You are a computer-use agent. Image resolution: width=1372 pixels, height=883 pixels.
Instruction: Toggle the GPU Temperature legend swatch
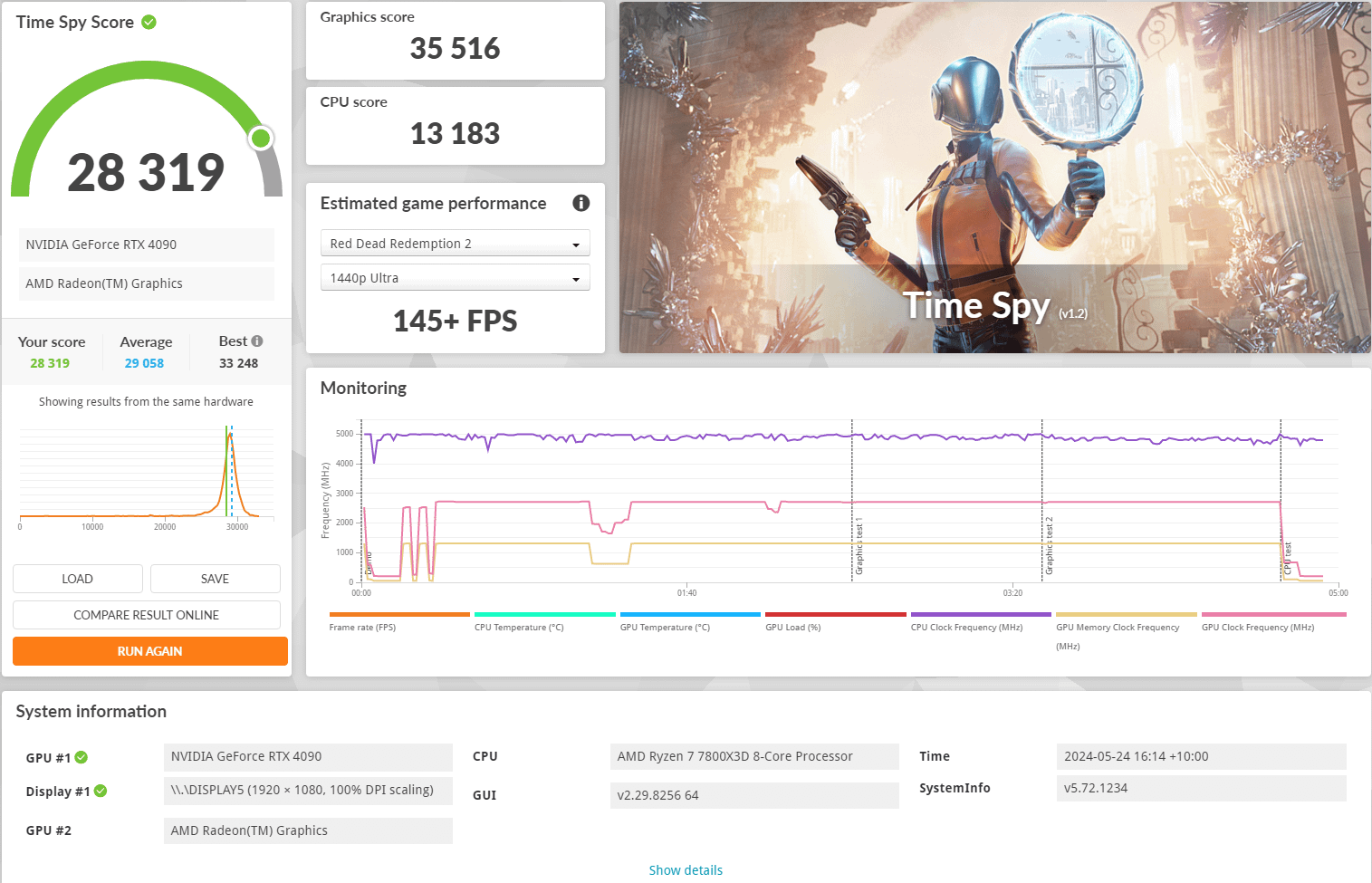690,614
